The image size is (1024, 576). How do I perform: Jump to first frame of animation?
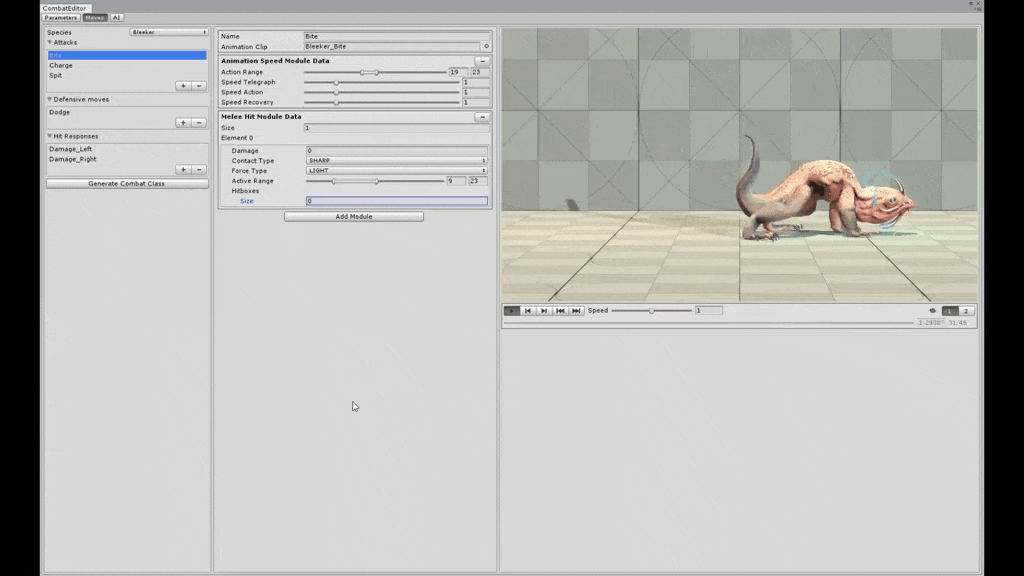tap(560, 311)
